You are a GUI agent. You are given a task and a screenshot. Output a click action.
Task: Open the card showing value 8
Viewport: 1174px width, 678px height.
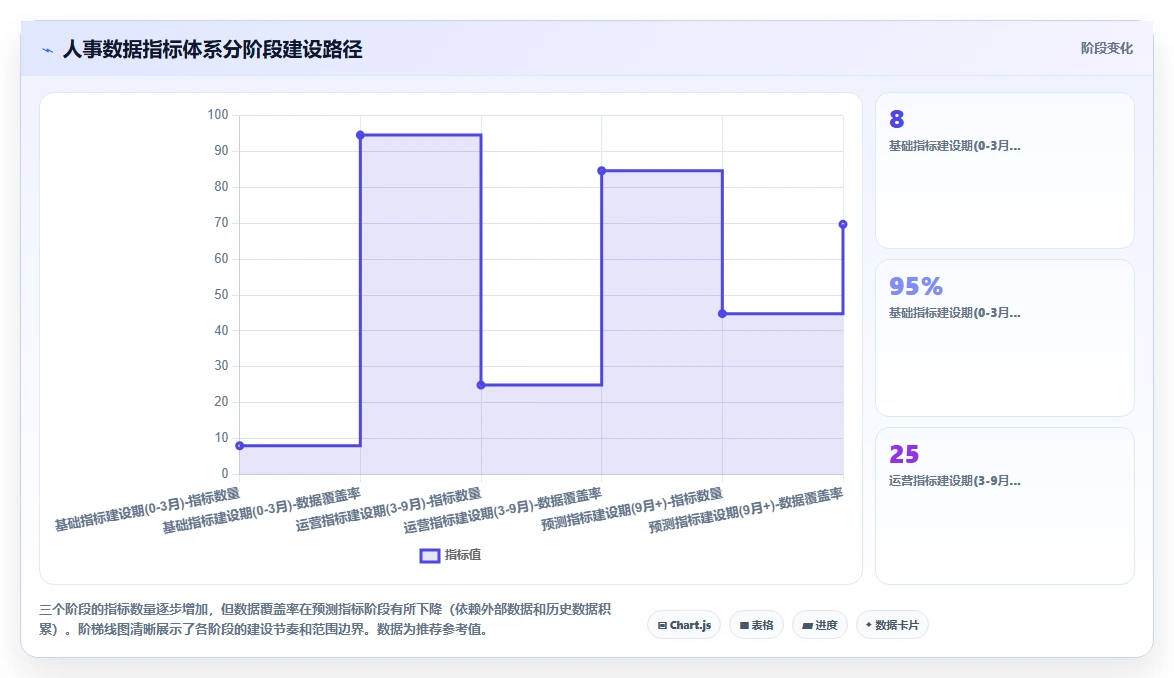pos(1005,171)
